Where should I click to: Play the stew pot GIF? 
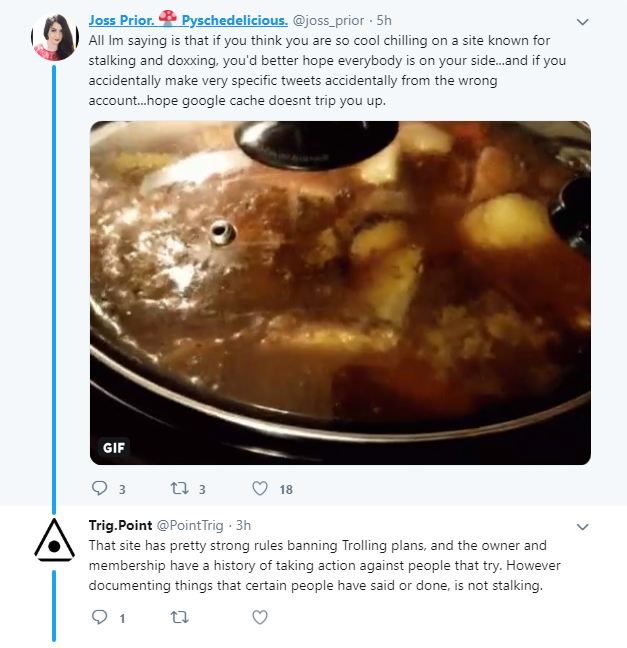pos(340,293)
